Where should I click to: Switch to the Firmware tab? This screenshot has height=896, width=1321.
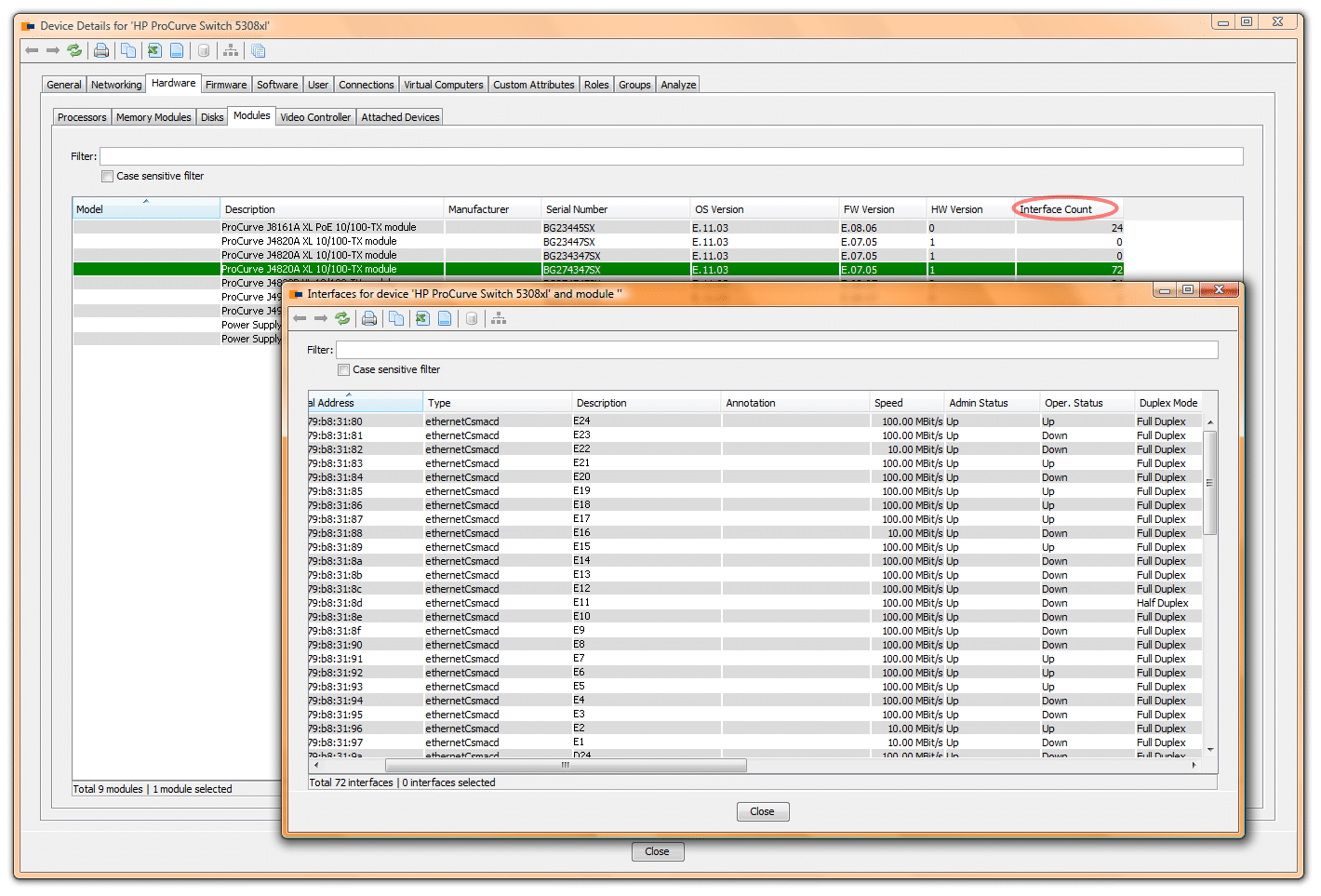[x=226, y=85]
